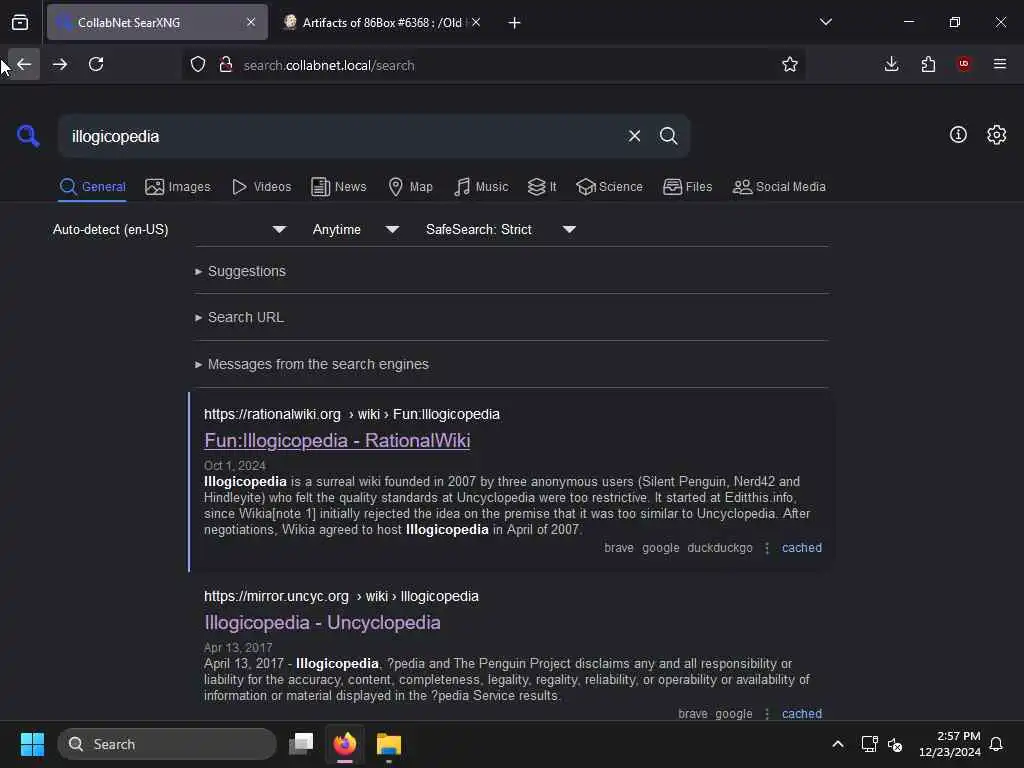Image resolution: width=1024 pixels, height=768 pixels.
Task: Click brave engine on RationalWiki result
Action: pyautogui.click(x=618, y=548)
